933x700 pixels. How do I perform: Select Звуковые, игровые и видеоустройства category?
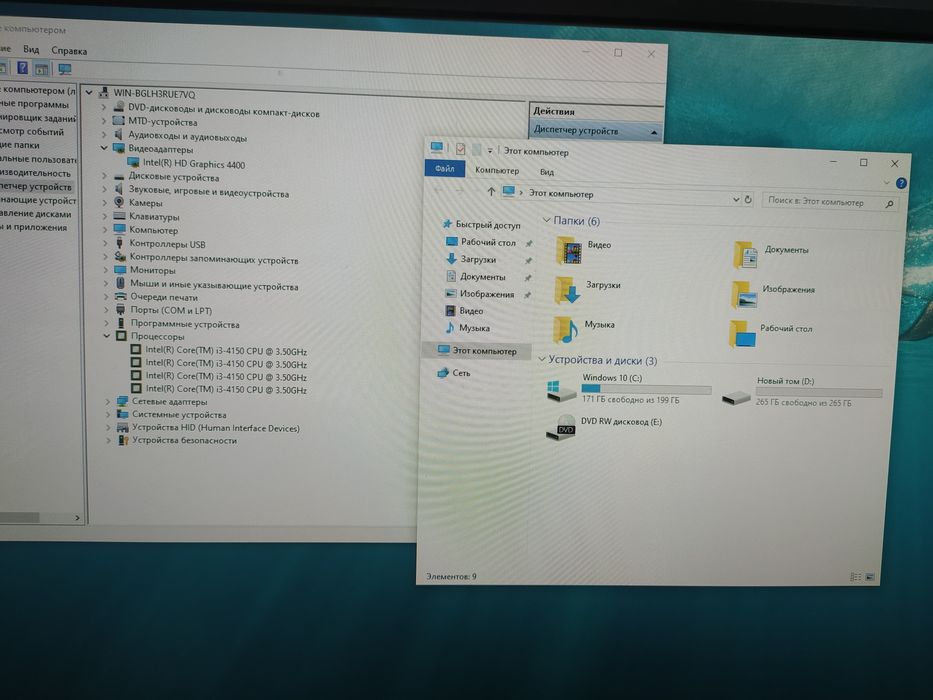(x=201, y=191)
